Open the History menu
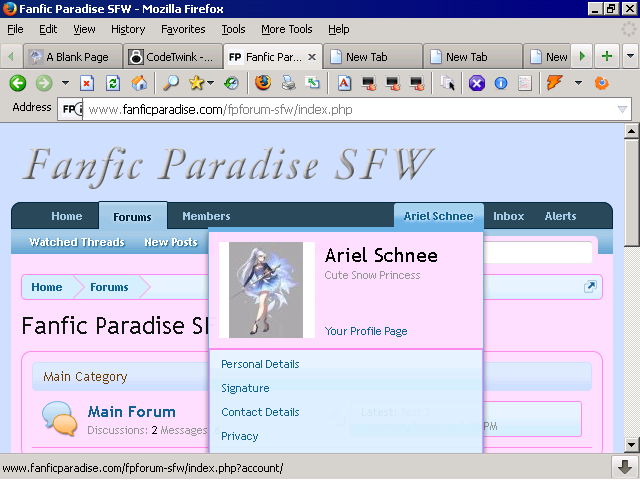This screenshot has width=640, height=480. tap(128, 29)
